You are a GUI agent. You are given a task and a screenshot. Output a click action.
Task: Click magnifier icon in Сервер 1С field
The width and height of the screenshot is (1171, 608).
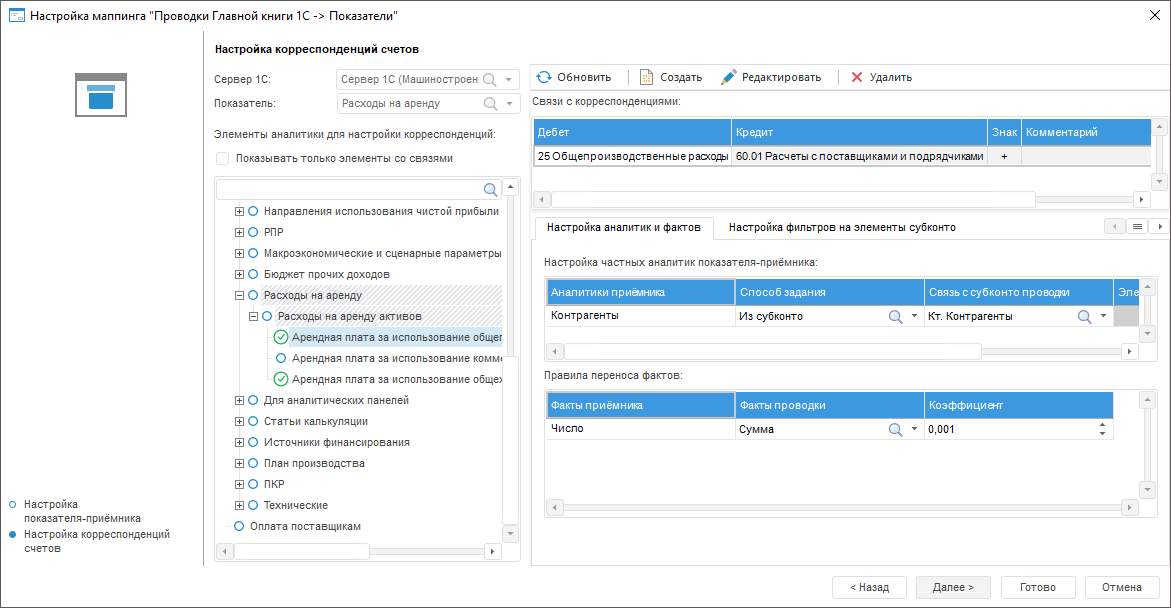click(x=490, y=79)
